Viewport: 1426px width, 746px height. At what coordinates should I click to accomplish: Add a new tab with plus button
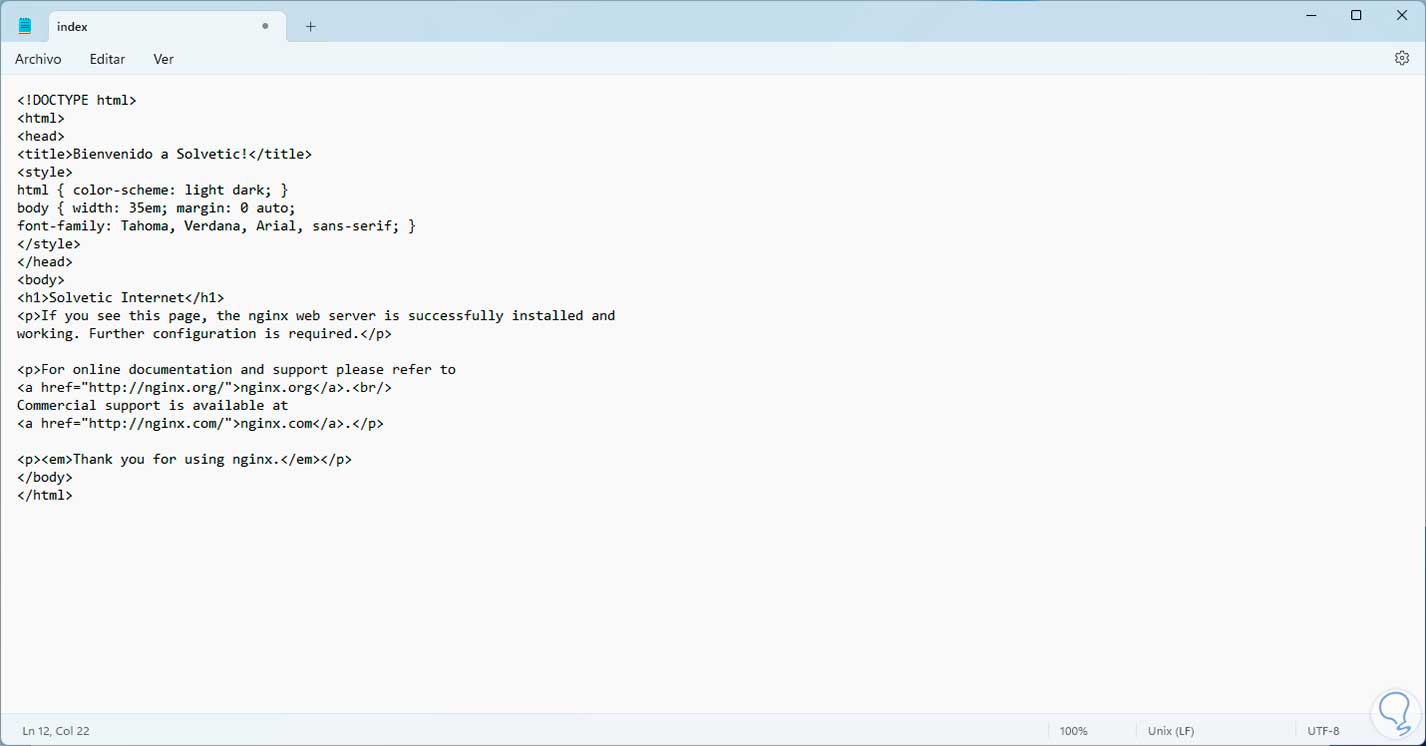coord(310,27)
